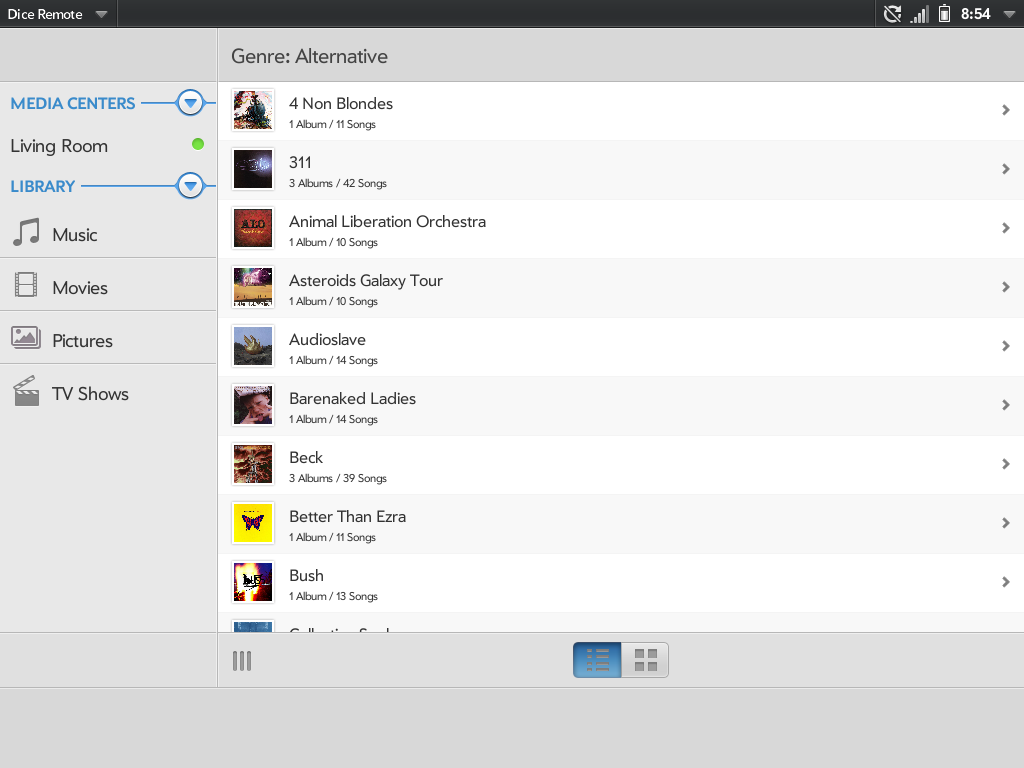The image size is (1024, 768).
Task: Open the Movies library section
Action: pyautogui.click(x=79, y=288)
